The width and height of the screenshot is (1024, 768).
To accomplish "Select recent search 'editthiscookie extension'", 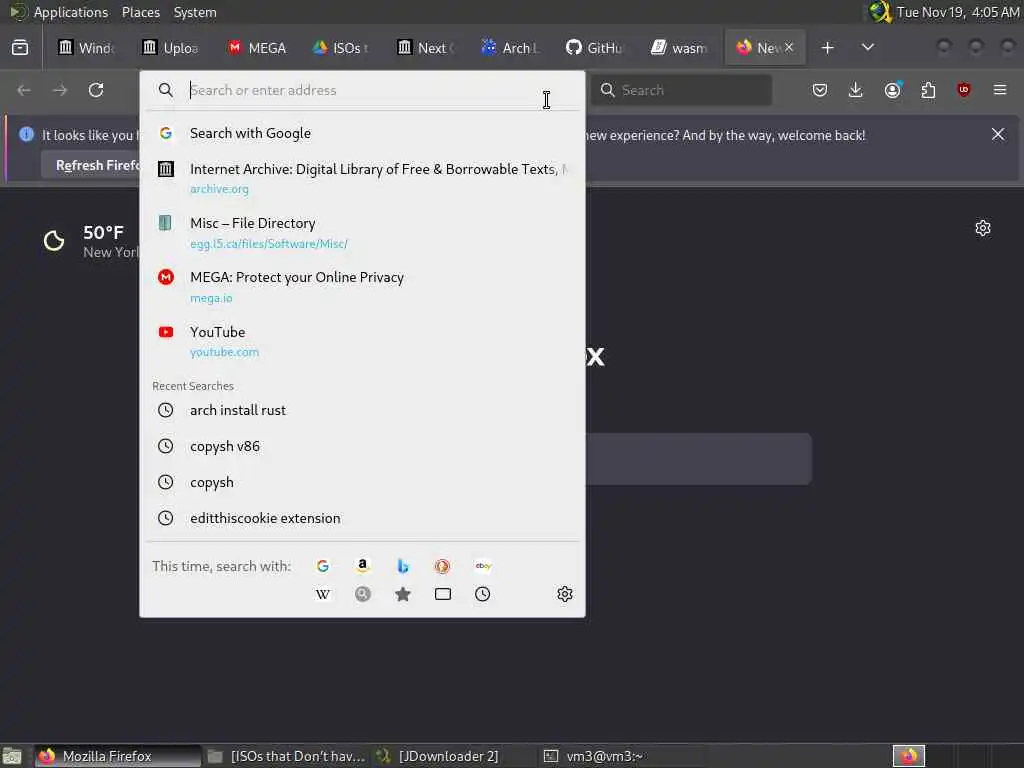I will coord(362,518).
